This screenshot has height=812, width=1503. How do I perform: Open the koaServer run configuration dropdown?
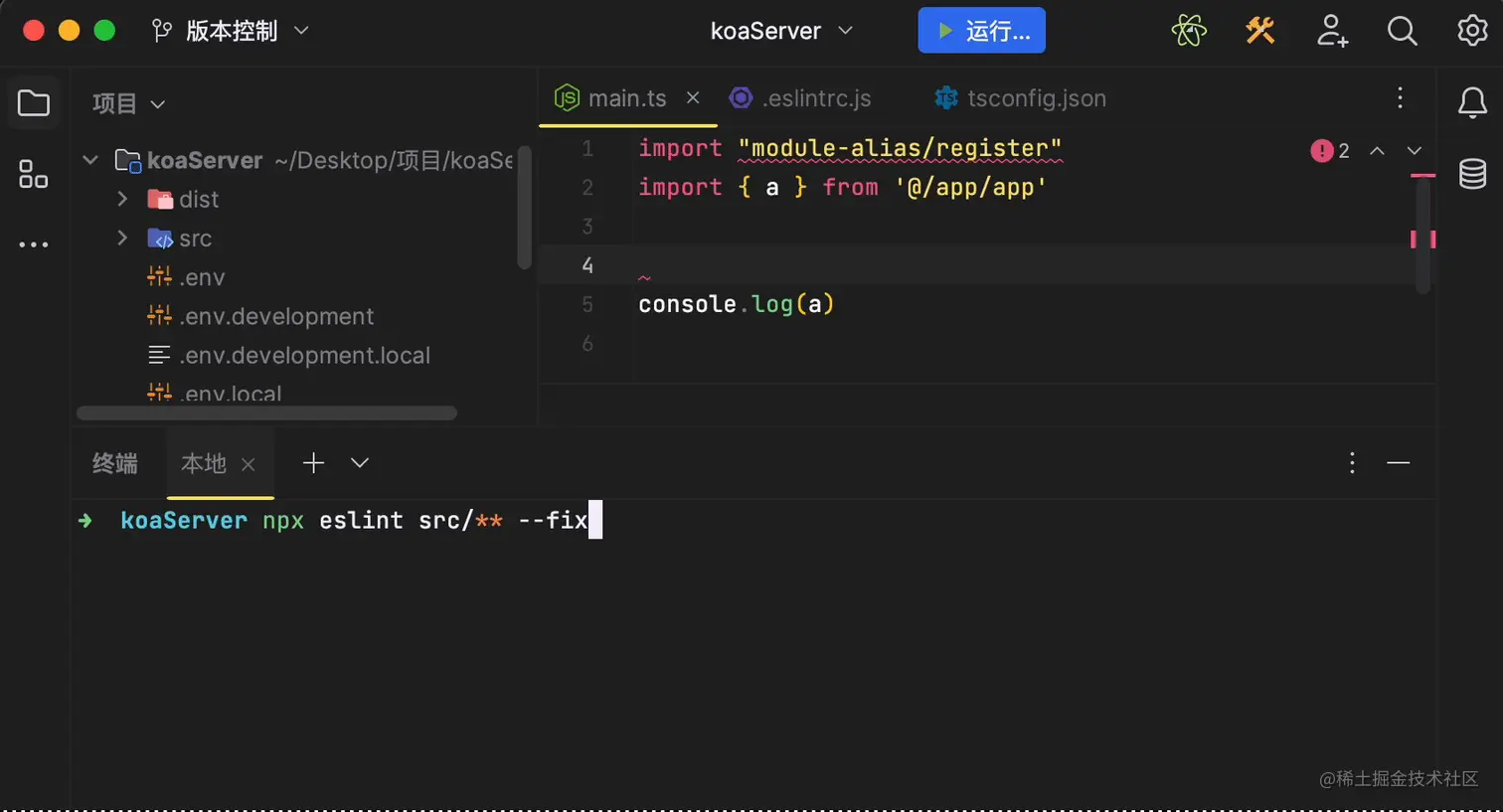coord(782,31)
